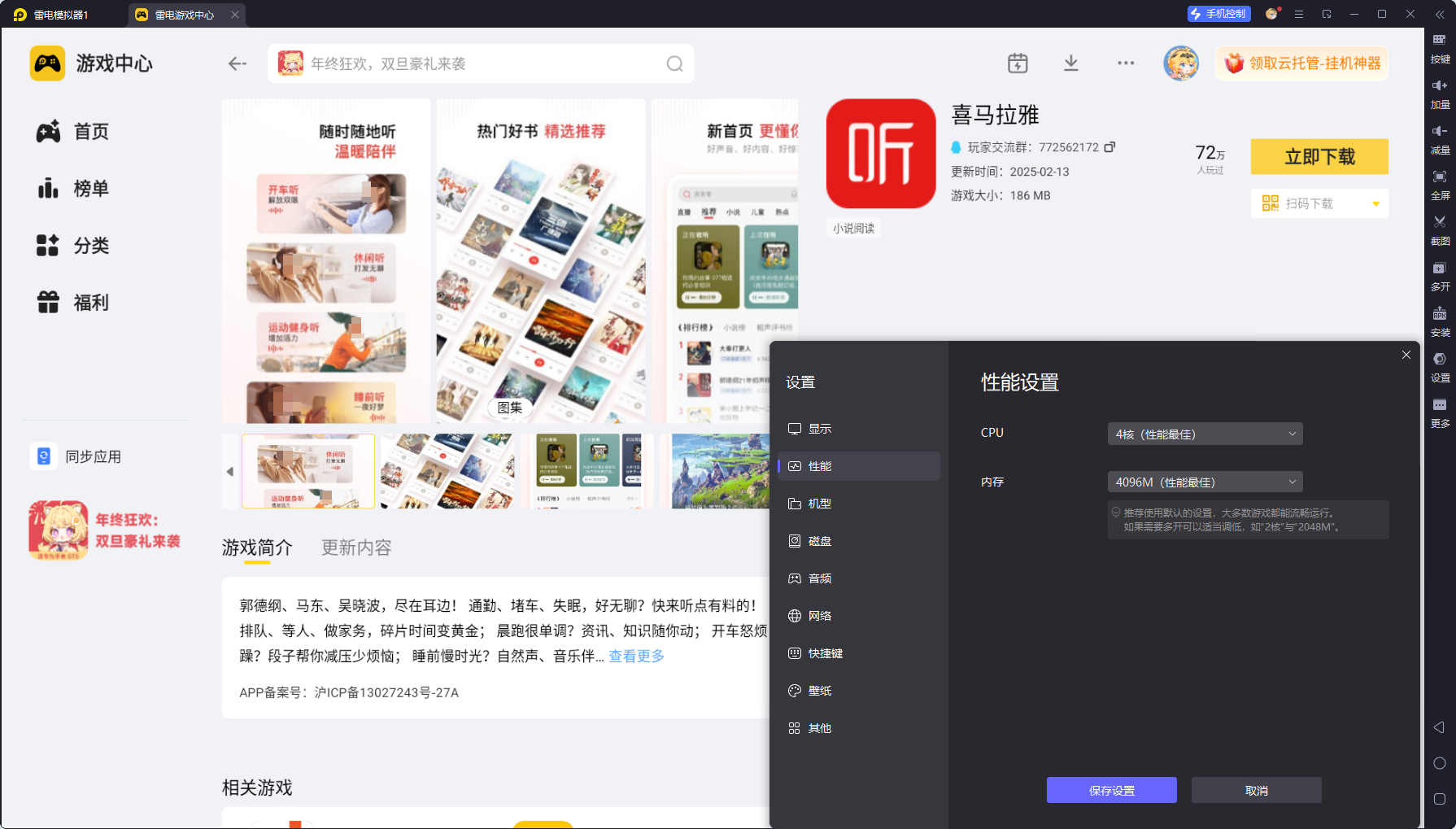The image size is (1456, 829).
Task: Click the three-dots more options icon
Action: [1126, 63]
